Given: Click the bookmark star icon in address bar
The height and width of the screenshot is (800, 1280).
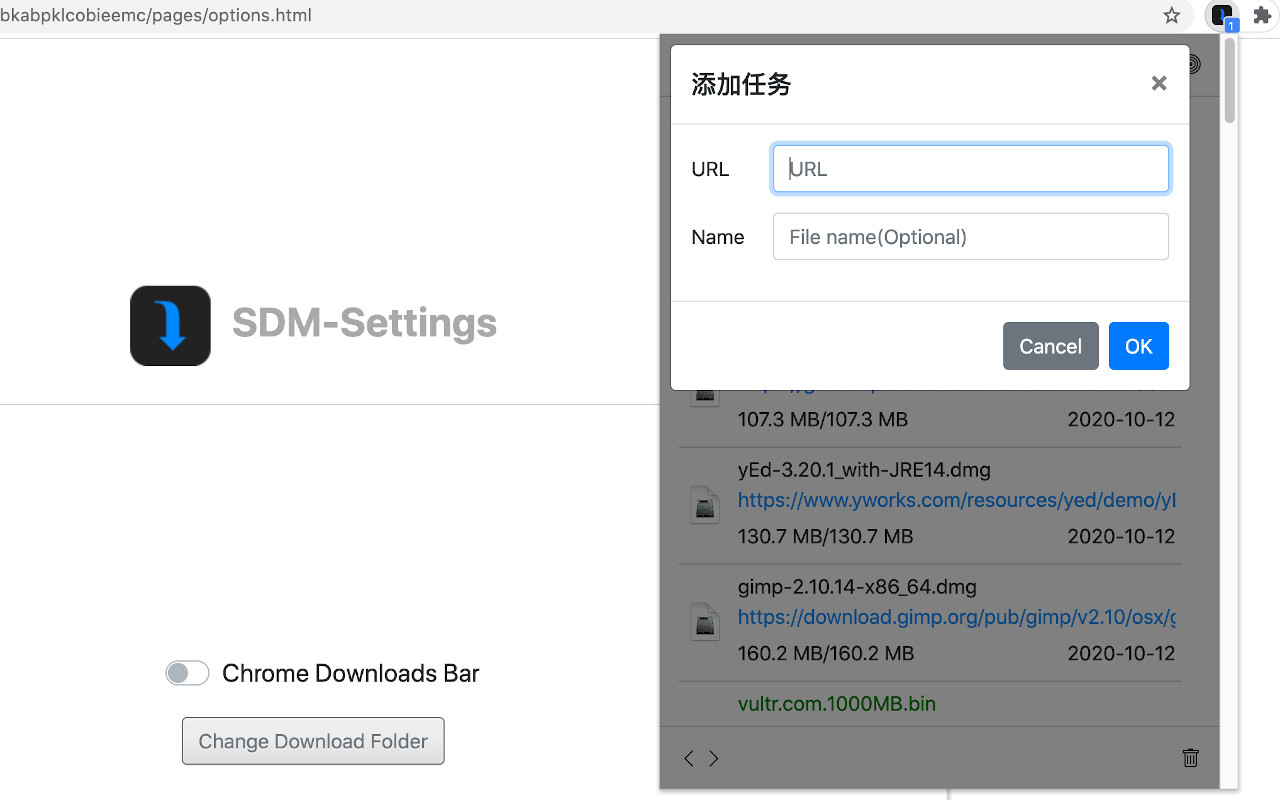Looking at the screenshot, I should 1172,15.
